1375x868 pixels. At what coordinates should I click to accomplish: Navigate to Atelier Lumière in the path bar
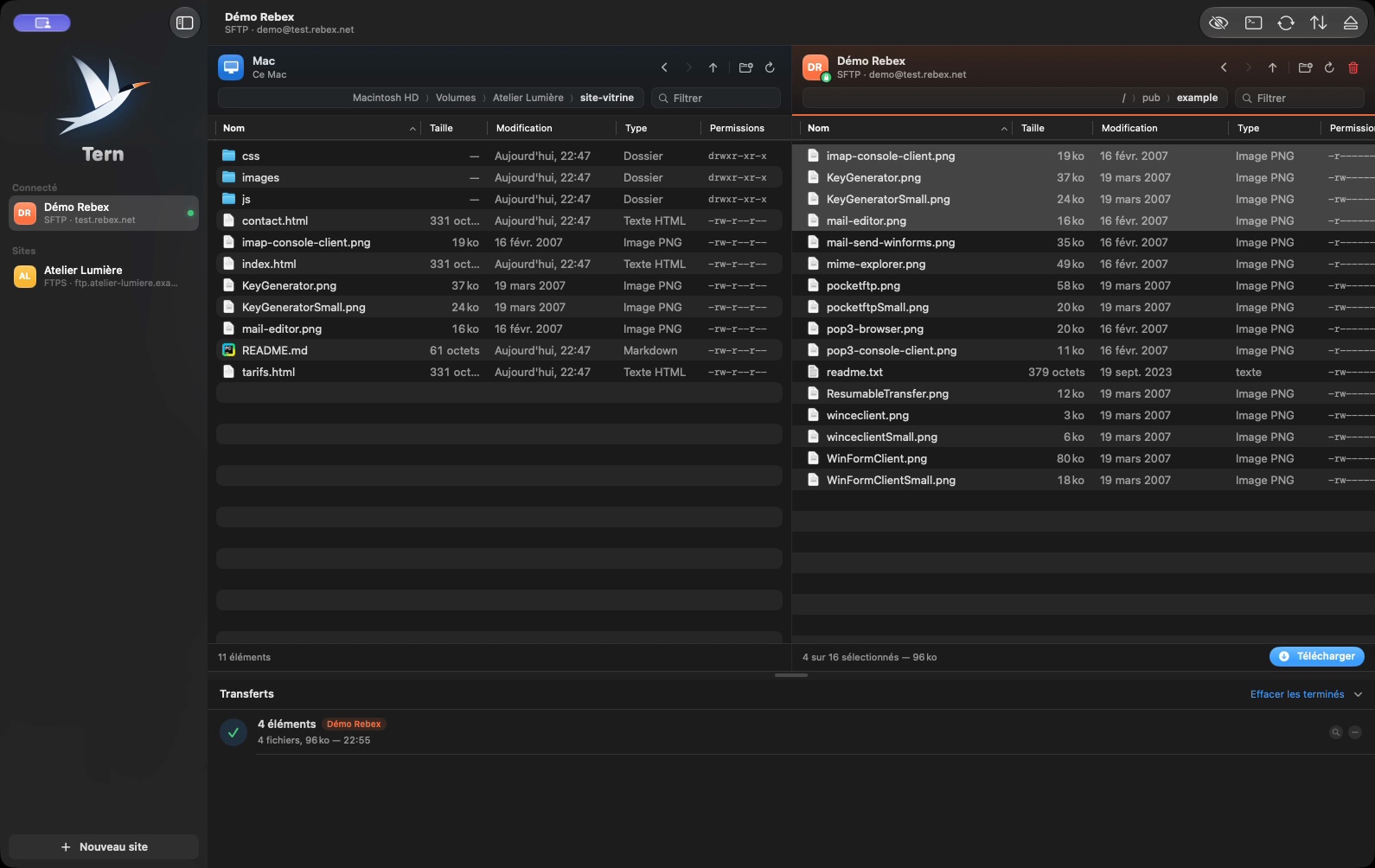(x=528, y=98)
